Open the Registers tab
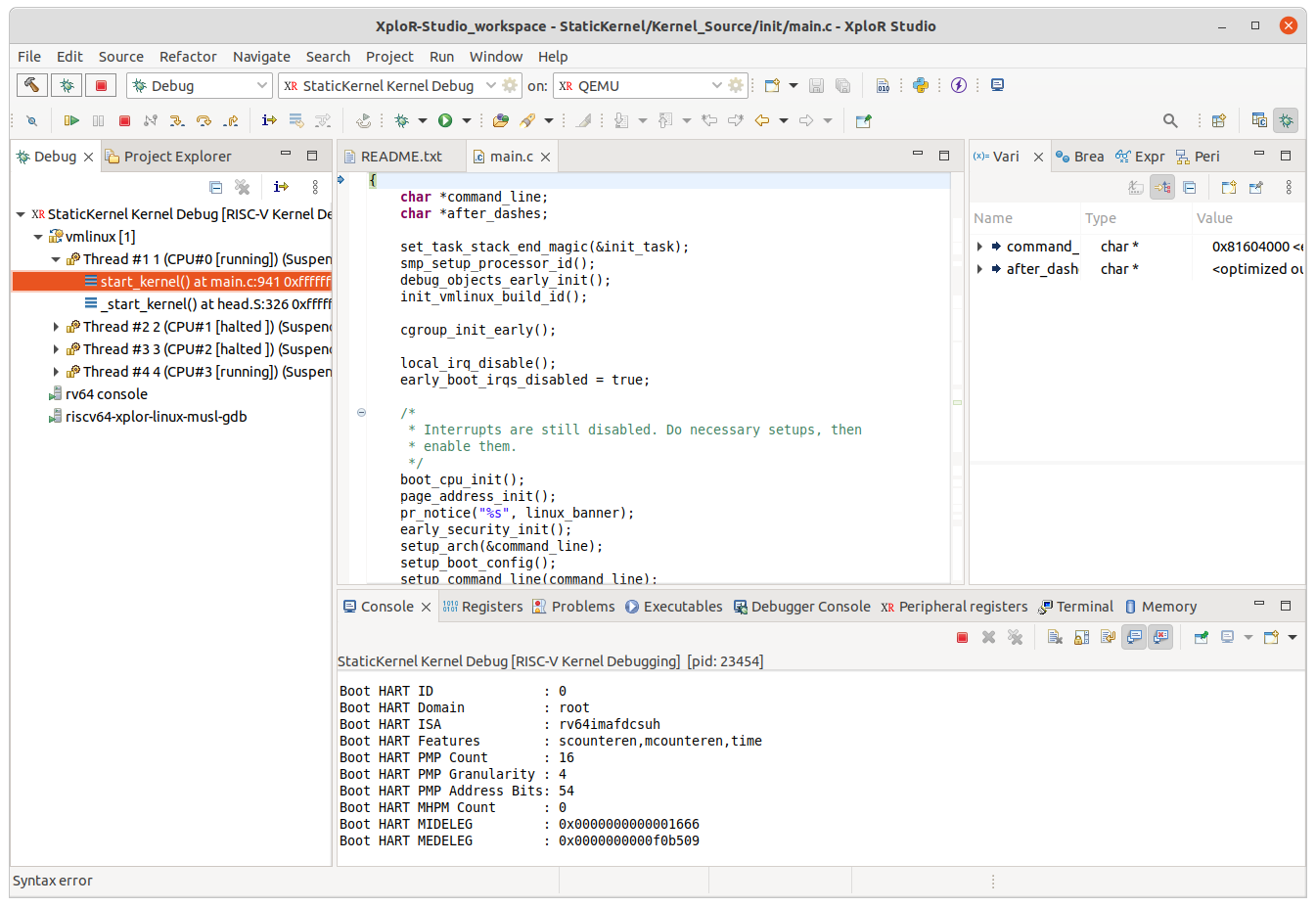Viewport: 1316px width, 907px height. 482,607
